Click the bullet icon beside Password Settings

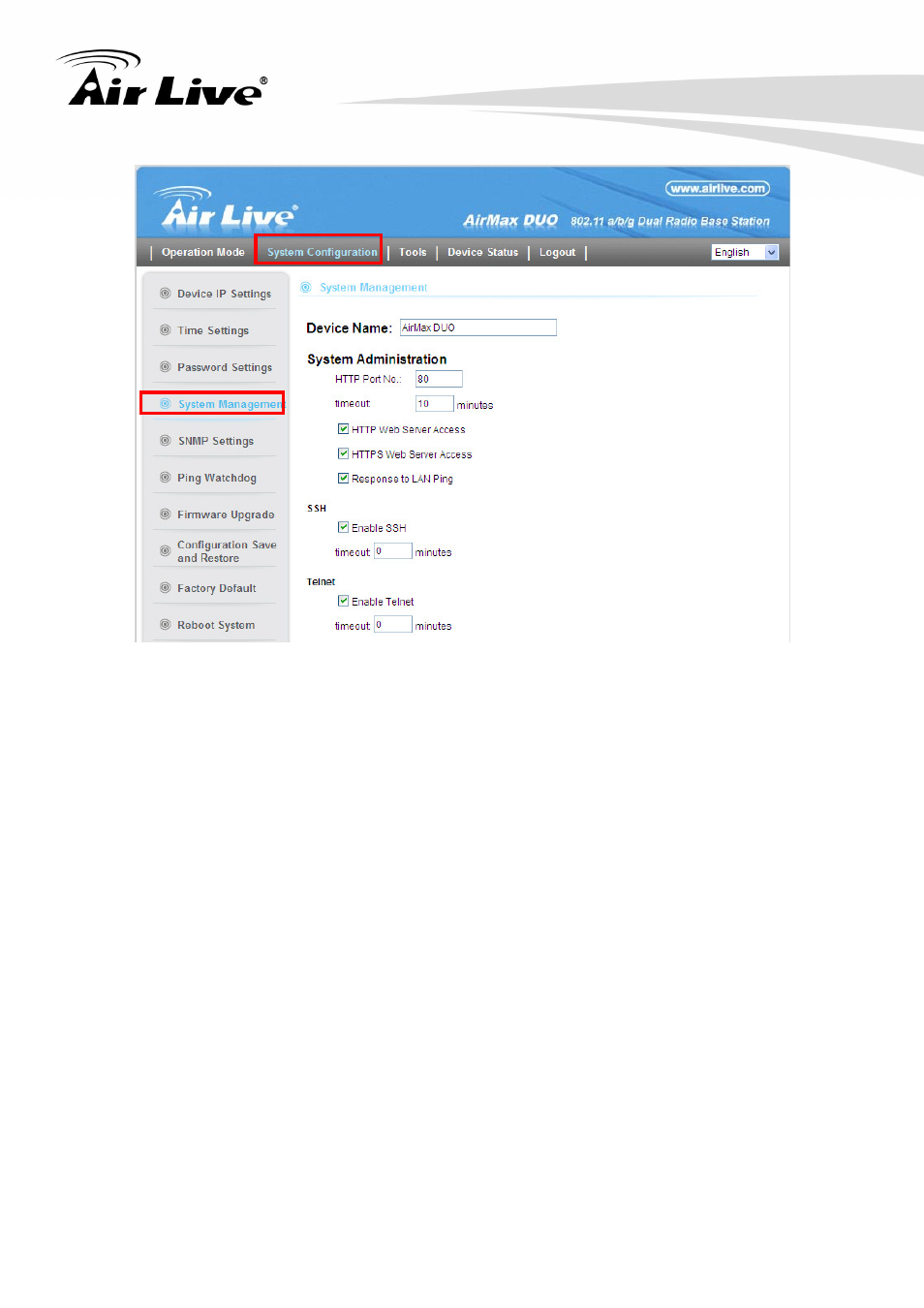pos(165,367)
